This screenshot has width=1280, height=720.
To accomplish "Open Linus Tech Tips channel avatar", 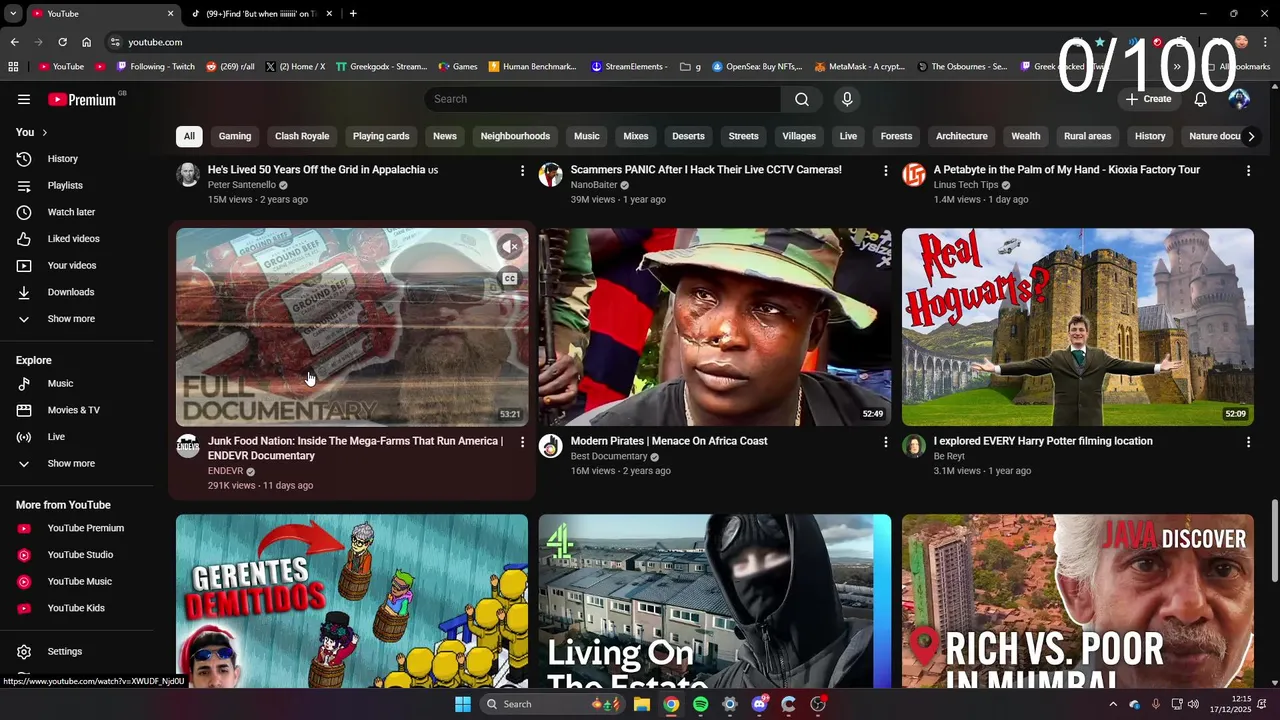I will tap(914, 175).
